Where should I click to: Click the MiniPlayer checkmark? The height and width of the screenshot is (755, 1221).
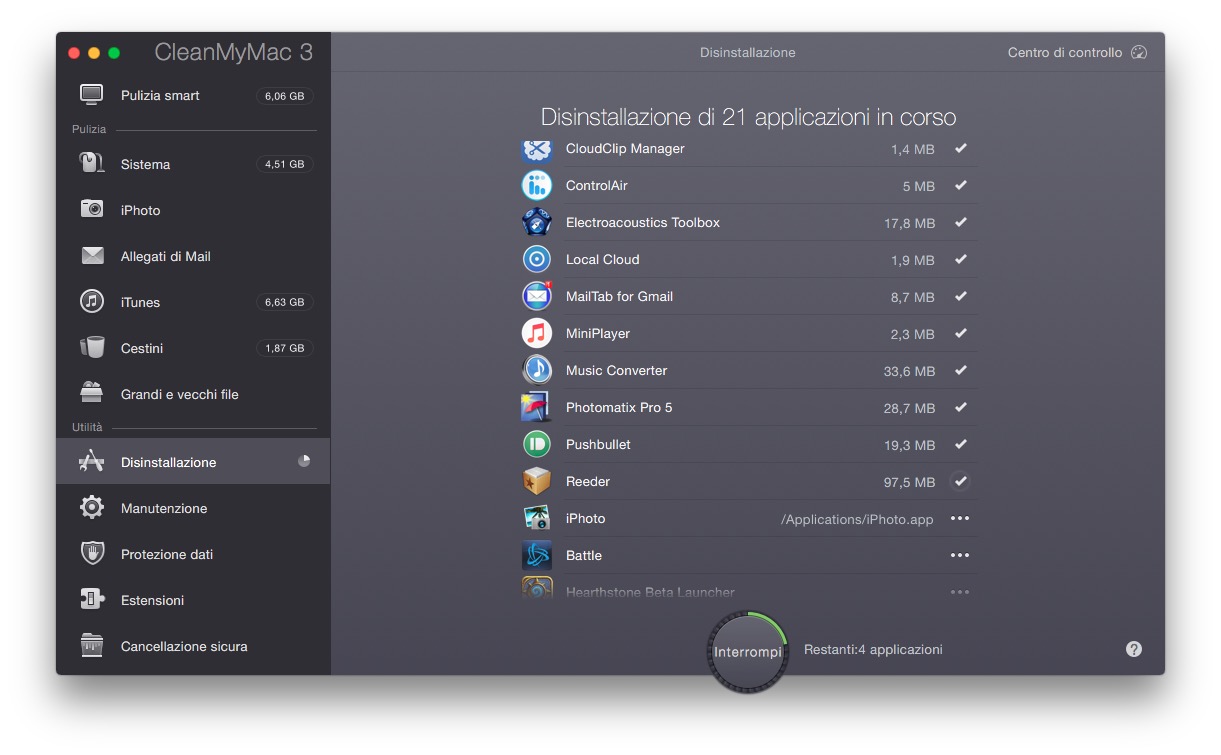[960, 333]
